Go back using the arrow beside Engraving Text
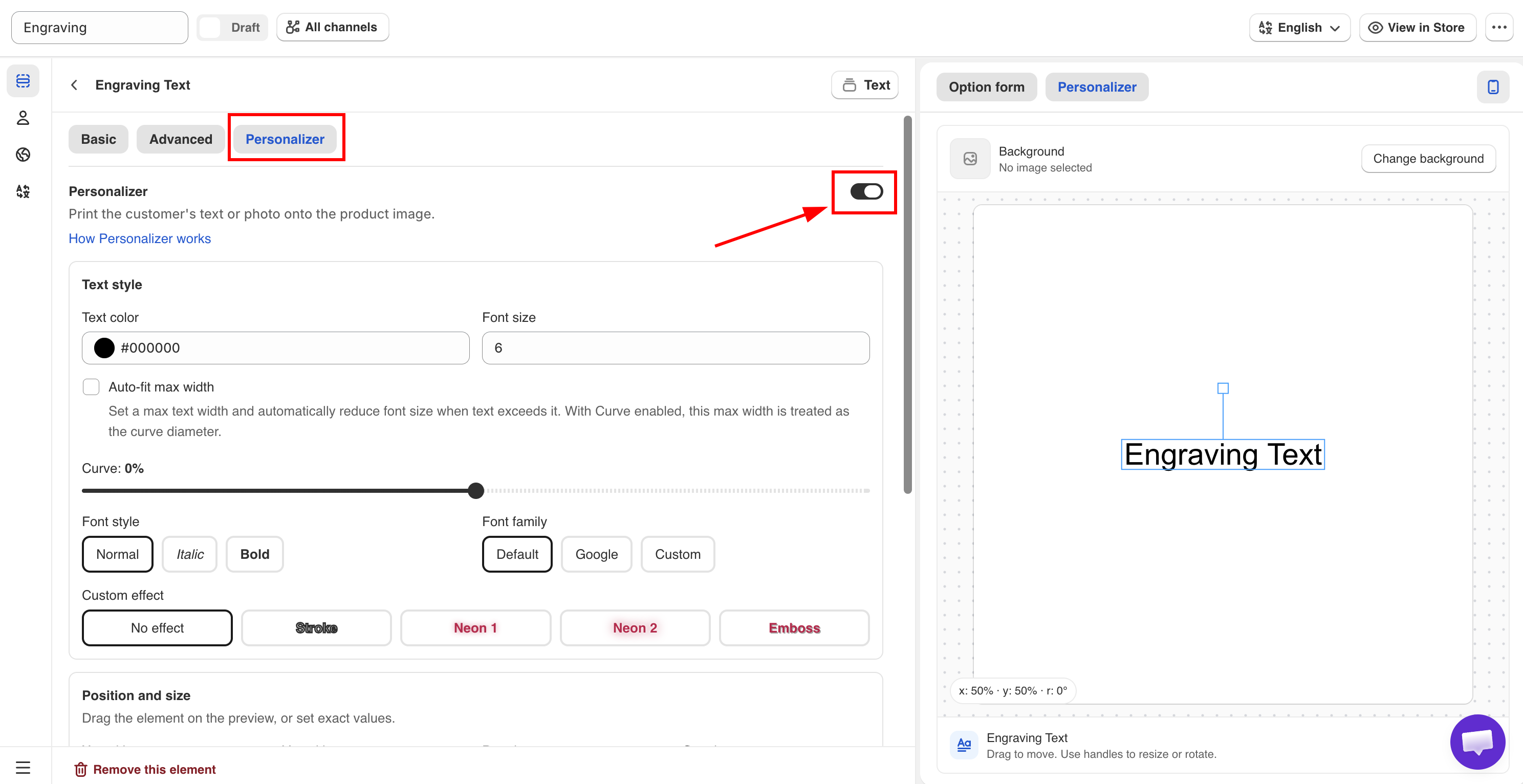Image resolution: width=1523 pixels, height=784 pixels. [74, 85]
